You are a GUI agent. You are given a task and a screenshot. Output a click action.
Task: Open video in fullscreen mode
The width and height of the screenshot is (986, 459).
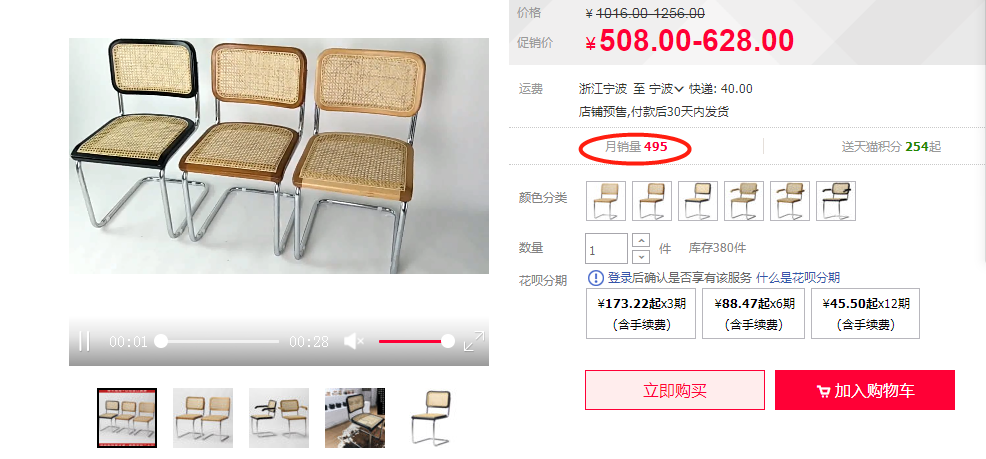tap(474, 341)
